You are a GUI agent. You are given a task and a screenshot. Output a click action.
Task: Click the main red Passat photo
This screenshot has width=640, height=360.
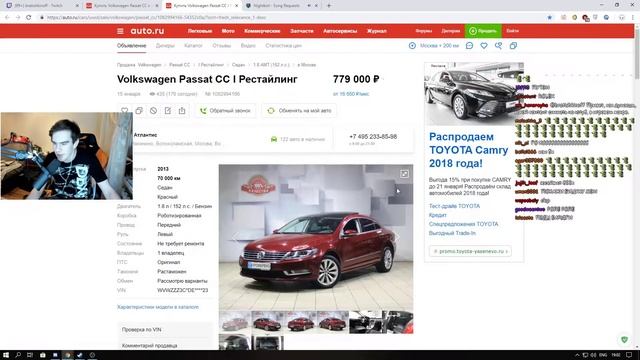[316, 237]
